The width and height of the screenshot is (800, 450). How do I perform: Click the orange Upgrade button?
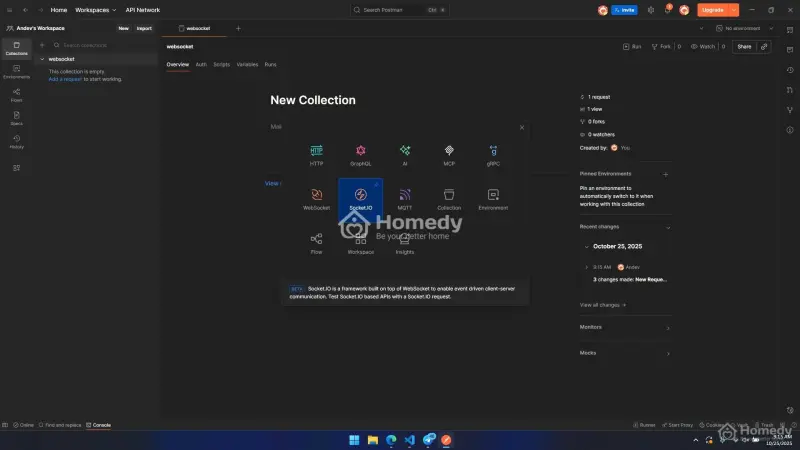click(x=713, y=10)
